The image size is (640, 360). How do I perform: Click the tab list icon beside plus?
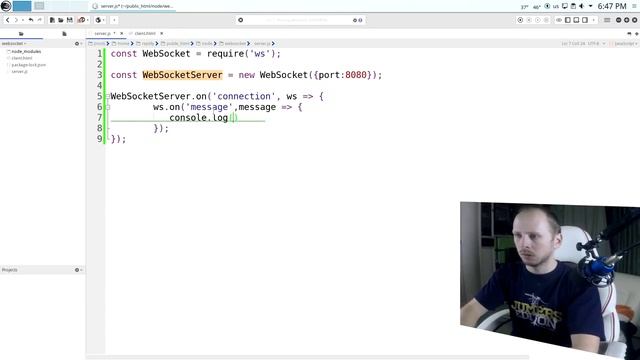[629, 34]
